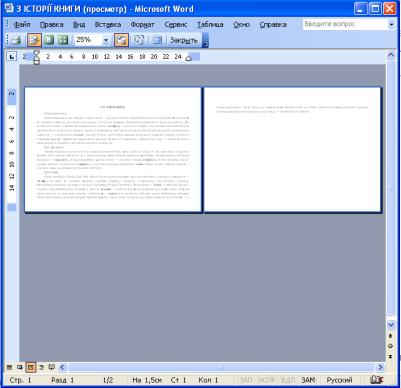Switch to Outline view icon
This screenshot has width=401, height=388.
41,367
